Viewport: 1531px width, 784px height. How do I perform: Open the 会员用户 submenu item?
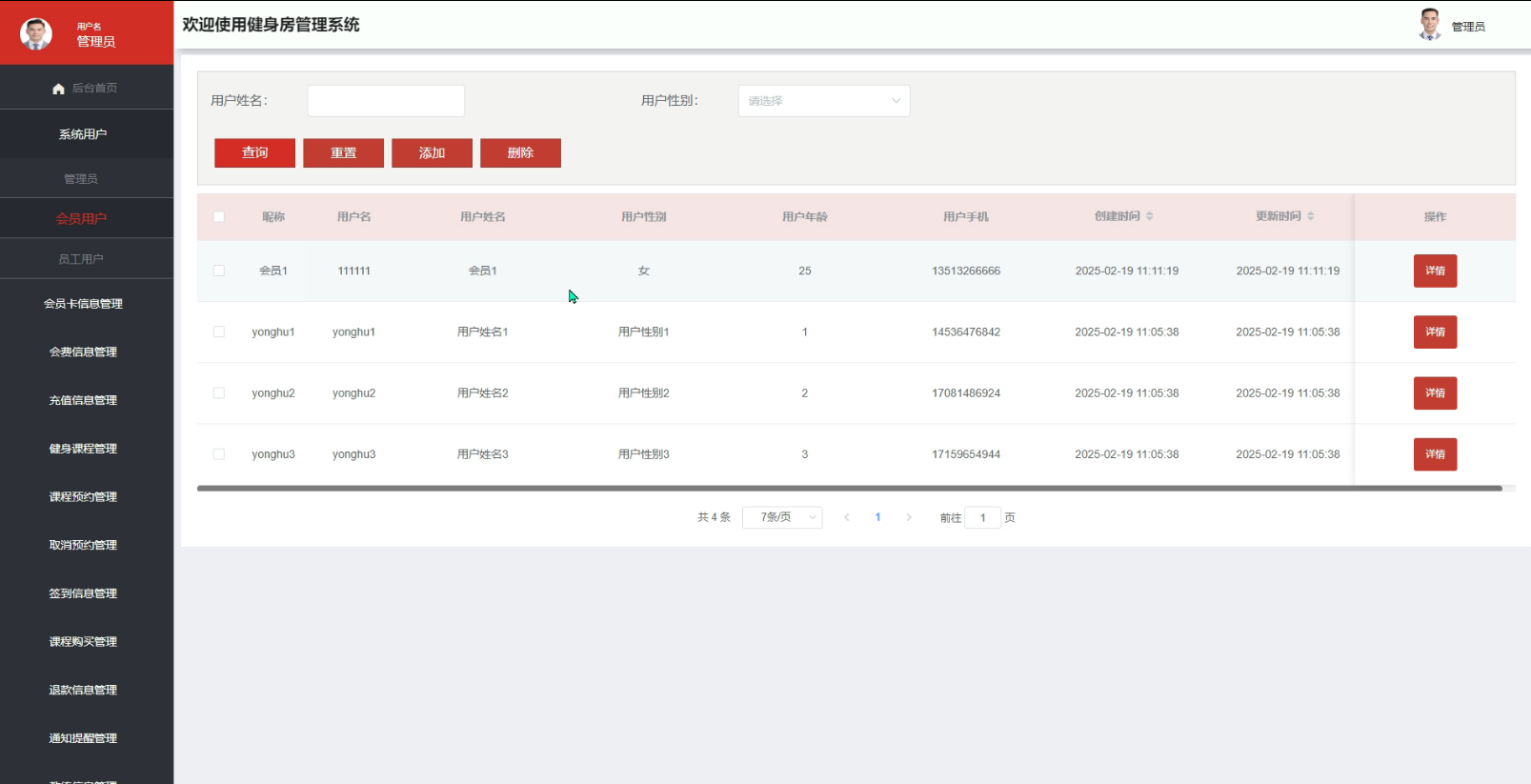point(87,218)
